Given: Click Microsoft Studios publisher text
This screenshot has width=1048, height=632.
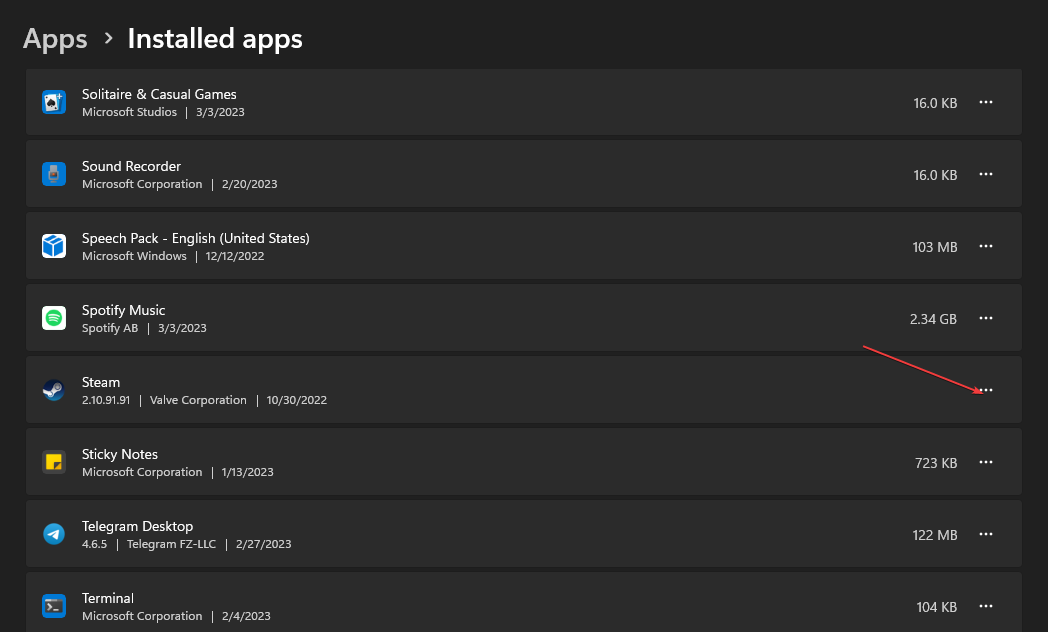Looking at the screenshot, I should pyautogui.click(x=130, y=112).
